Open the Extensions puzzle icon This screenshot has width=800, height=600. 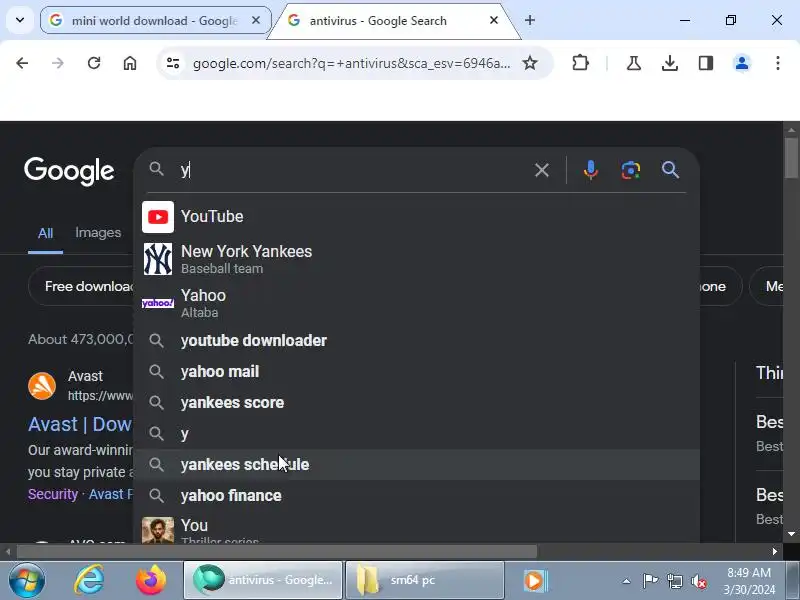point(580,63)
